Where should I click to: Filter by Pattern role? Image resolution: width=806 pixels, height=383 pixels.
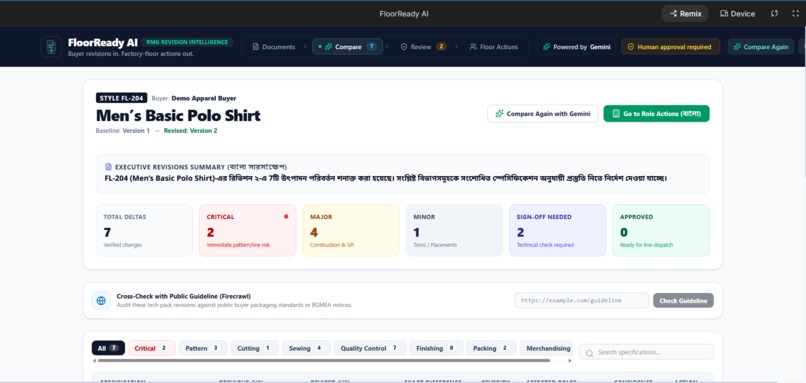tap(203, 348)
